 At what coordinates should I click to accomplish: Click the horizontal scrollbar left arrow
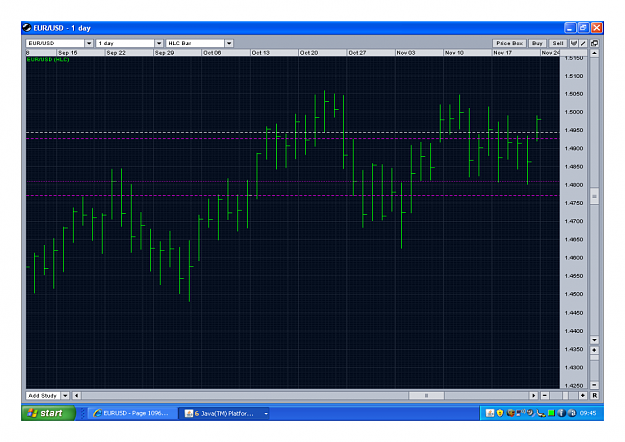coord(77,395)
